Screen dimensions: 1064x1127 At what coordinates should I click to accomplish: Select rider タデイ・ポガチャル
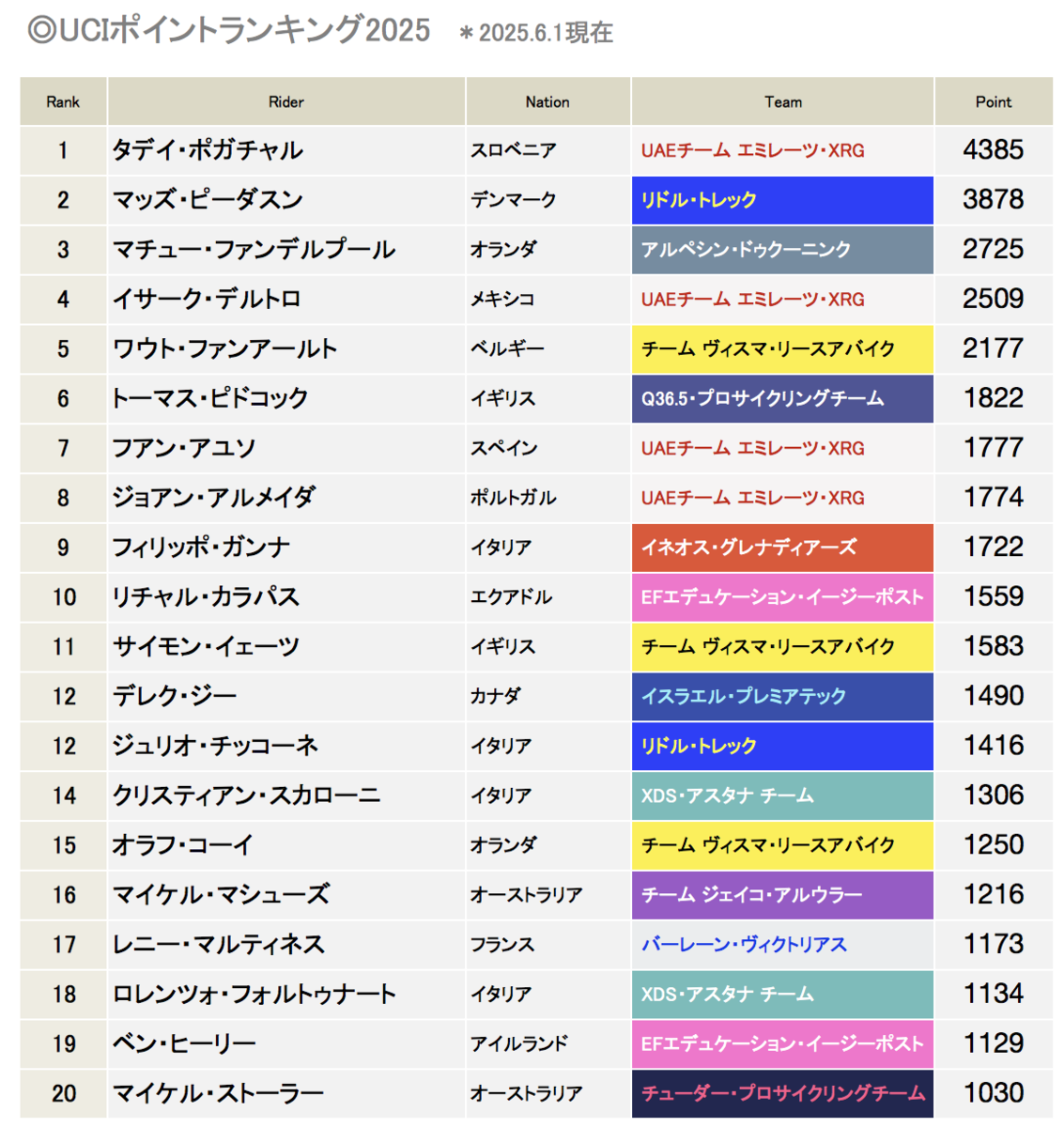point(208,150)
